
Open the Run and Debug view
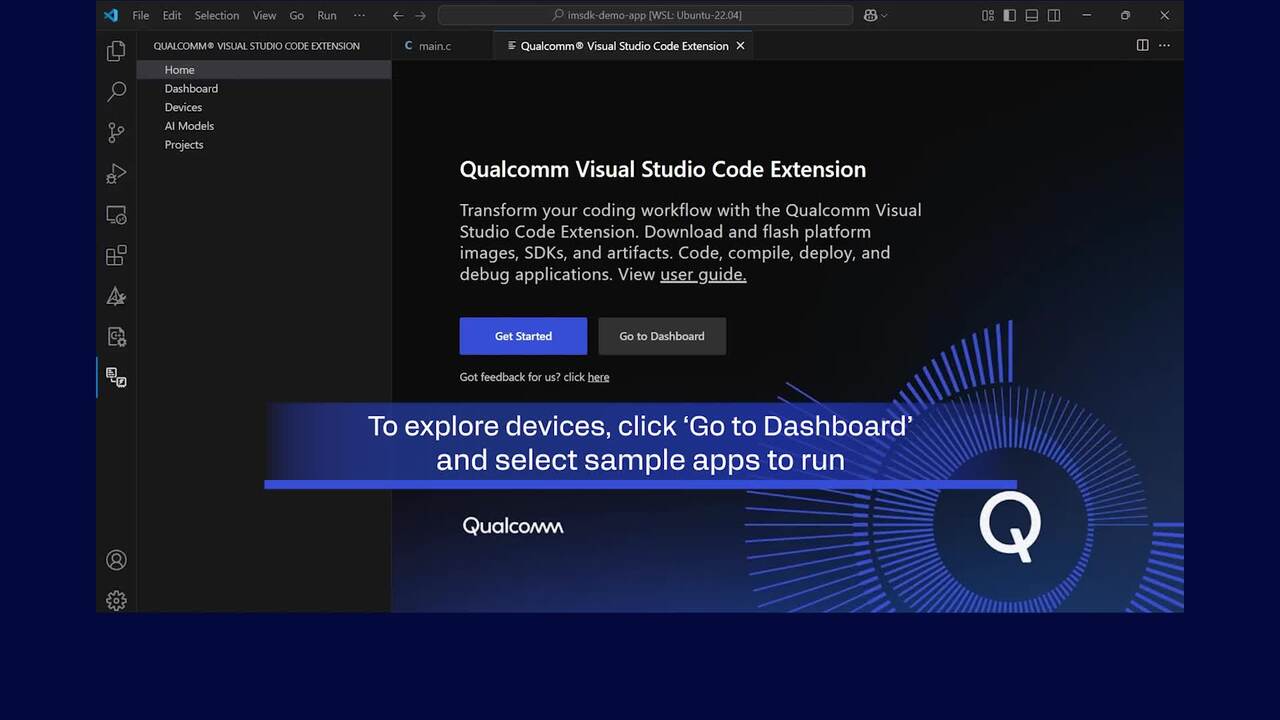click(x=116, y=174)
